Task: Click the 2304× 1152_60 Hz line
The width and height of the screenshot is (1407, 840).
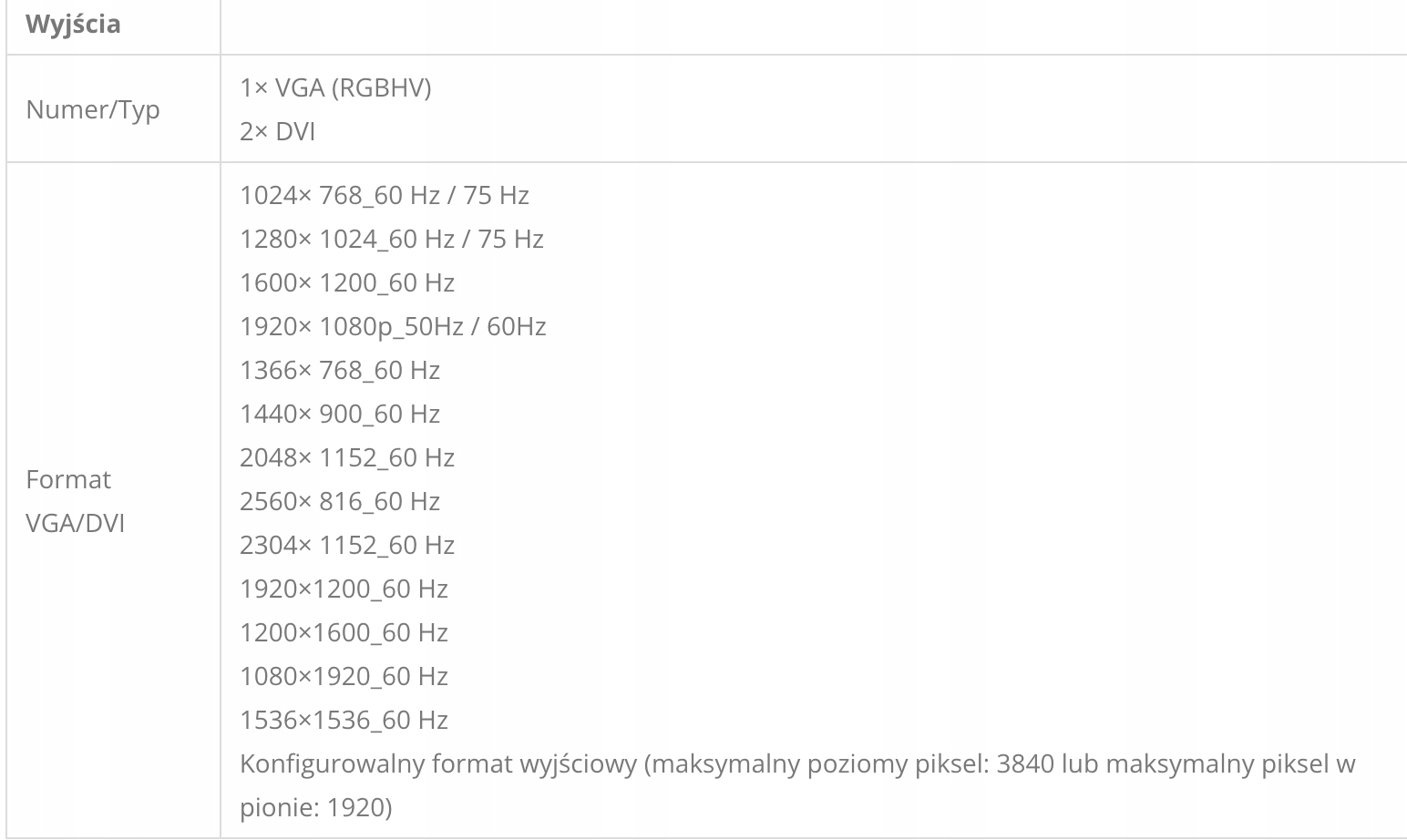Action: (346, 545)
